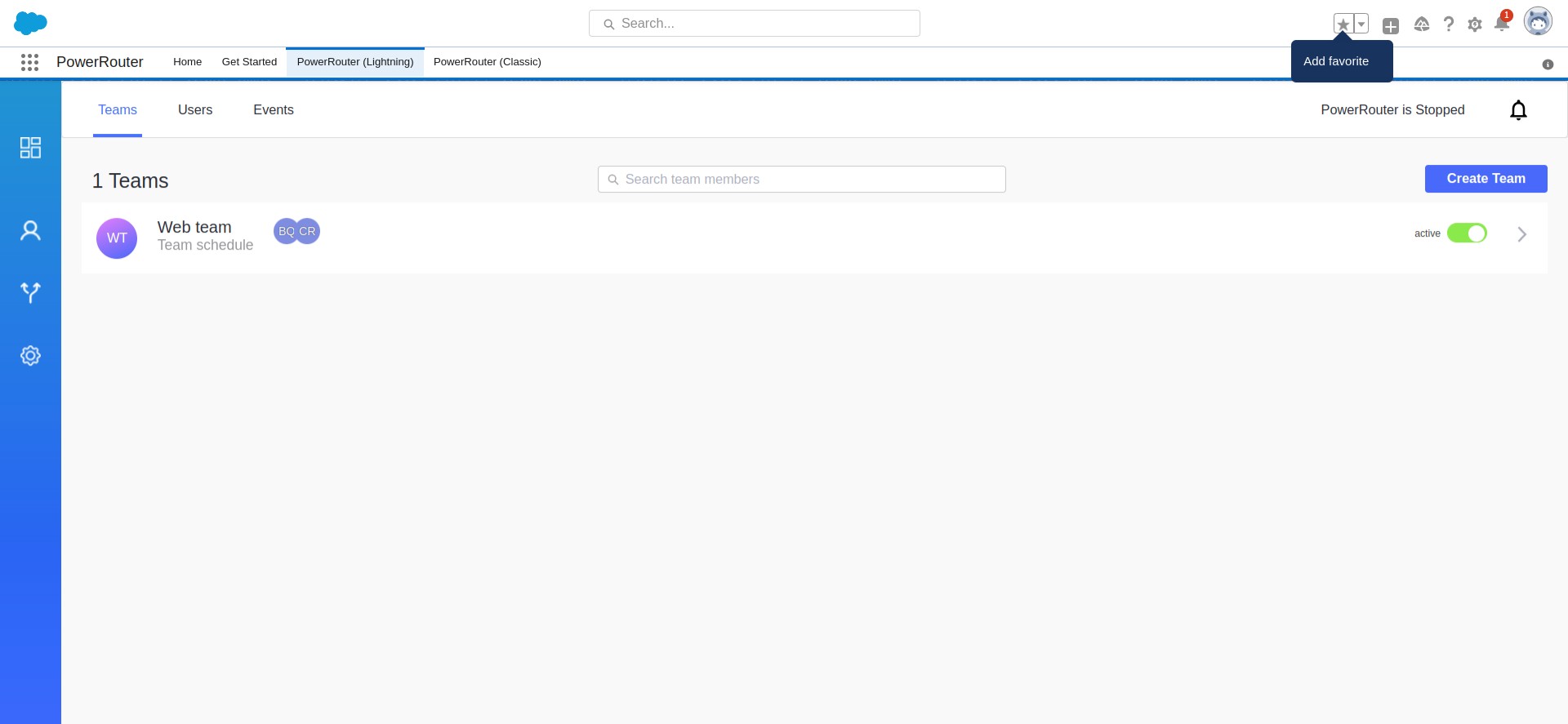1568x724 pixels.
Task: Toggle Web team active switch off
Action: click(1467, 233)
